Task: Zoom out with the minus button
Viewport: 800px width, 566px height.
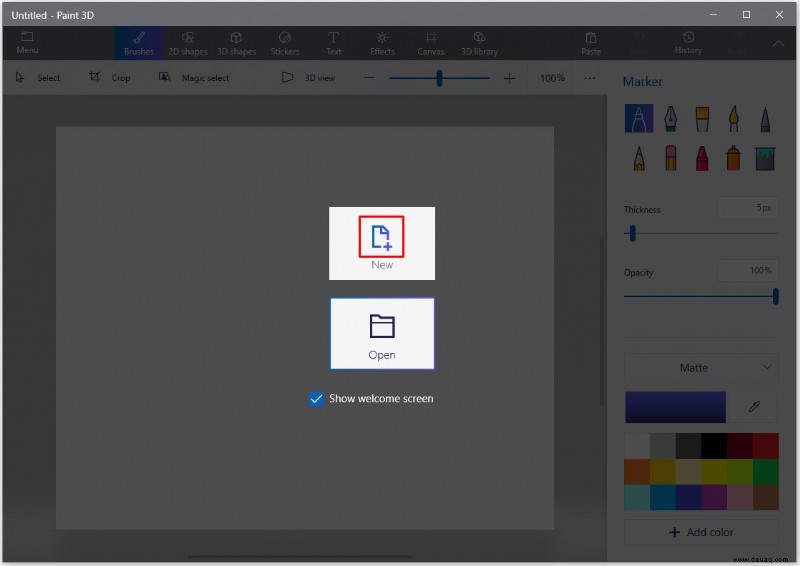Action: point(368,78)
